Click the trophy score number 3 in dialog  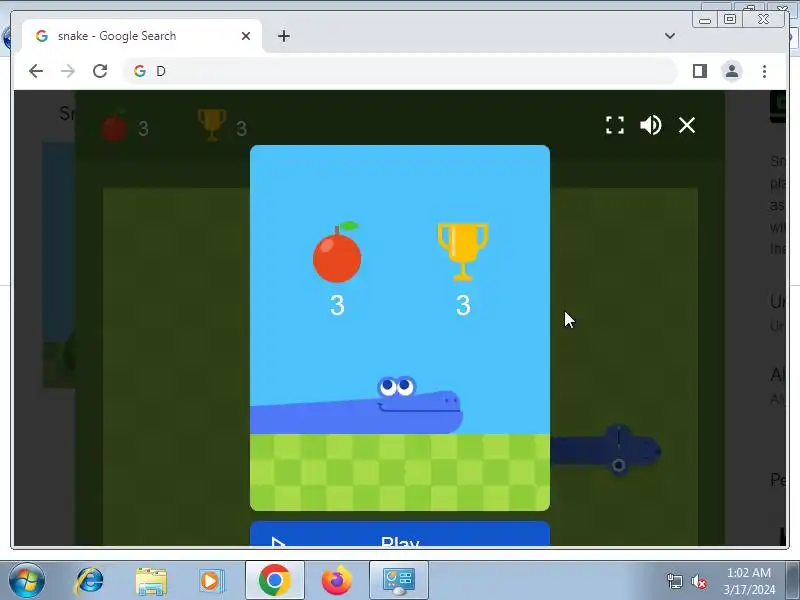(463, 305)
